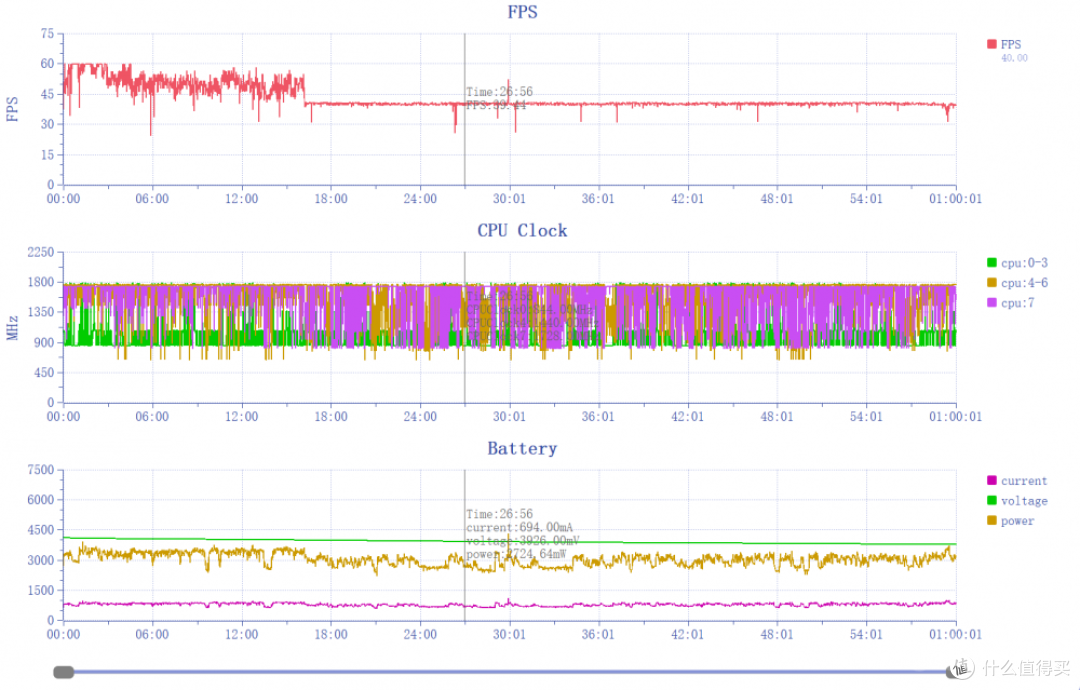1080x690 pixels.
Task: Click the 01:00:01 tick label on the FPS chart
Action: [955, 198]
